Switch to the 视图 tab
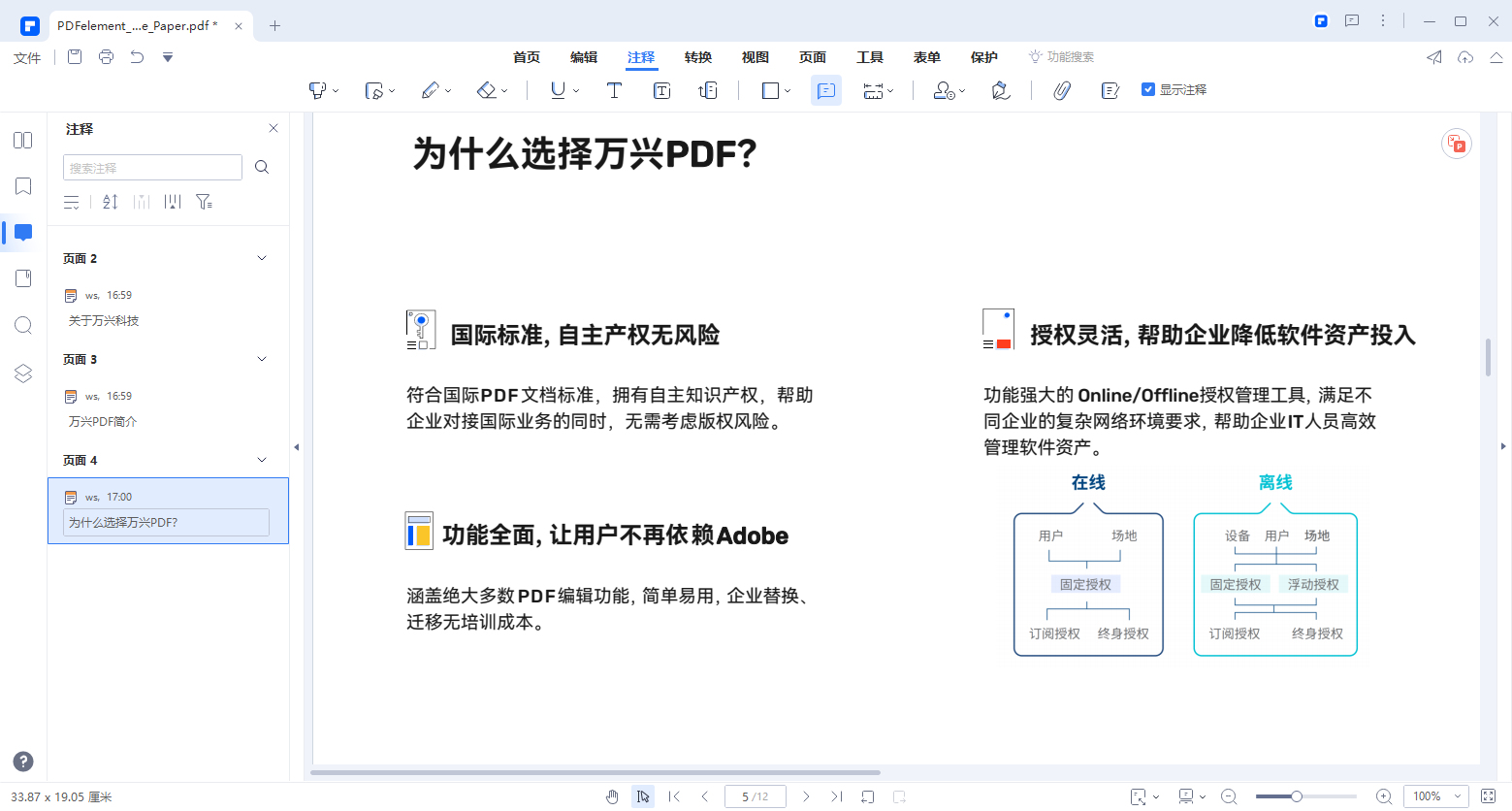The width and height of the screenshot is (1512, 811). (x=756, y=57)
